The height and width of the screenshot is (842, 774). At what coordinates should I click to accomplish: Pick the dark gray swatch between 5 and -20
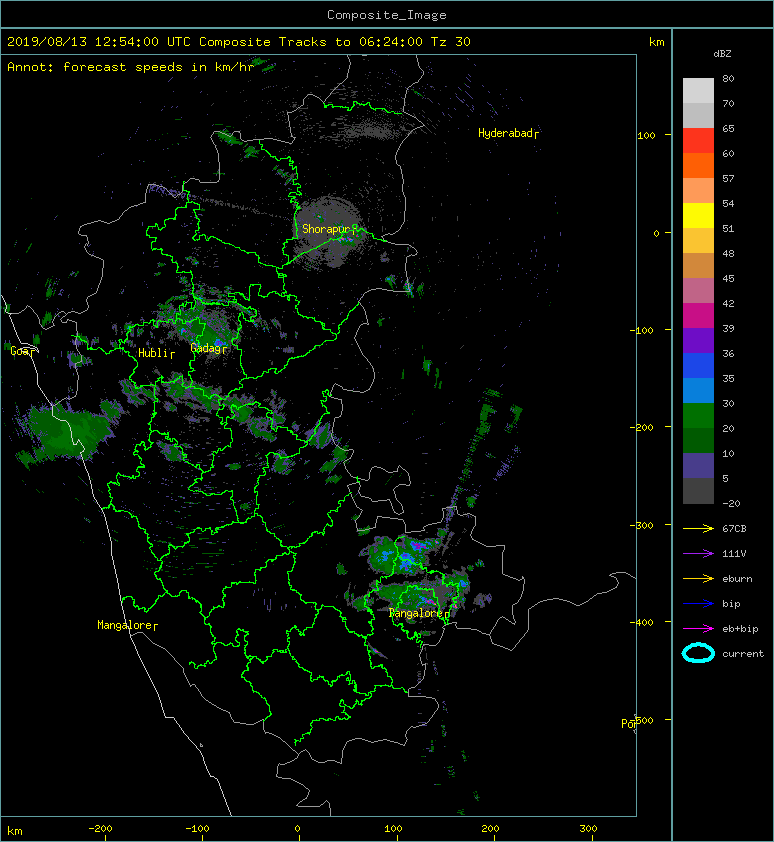point(698,490)
